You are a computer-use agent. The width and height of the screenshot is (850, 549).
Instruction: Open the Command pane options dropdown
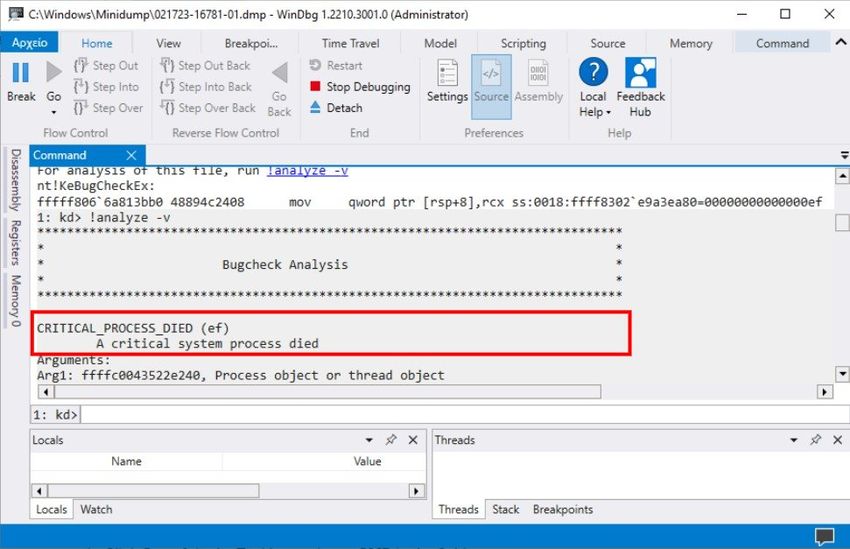coord(844,155)
